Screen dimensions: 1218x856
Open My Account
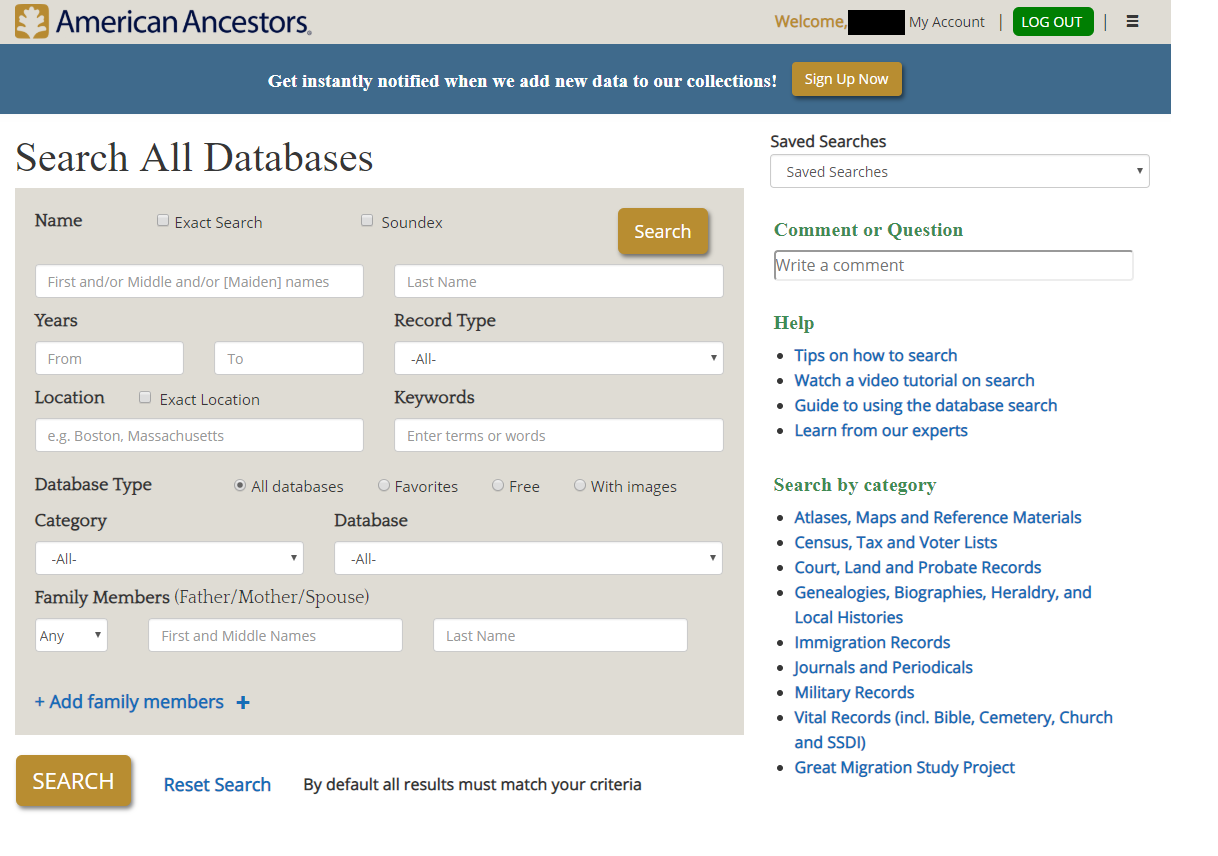click(x=947, y=22)
